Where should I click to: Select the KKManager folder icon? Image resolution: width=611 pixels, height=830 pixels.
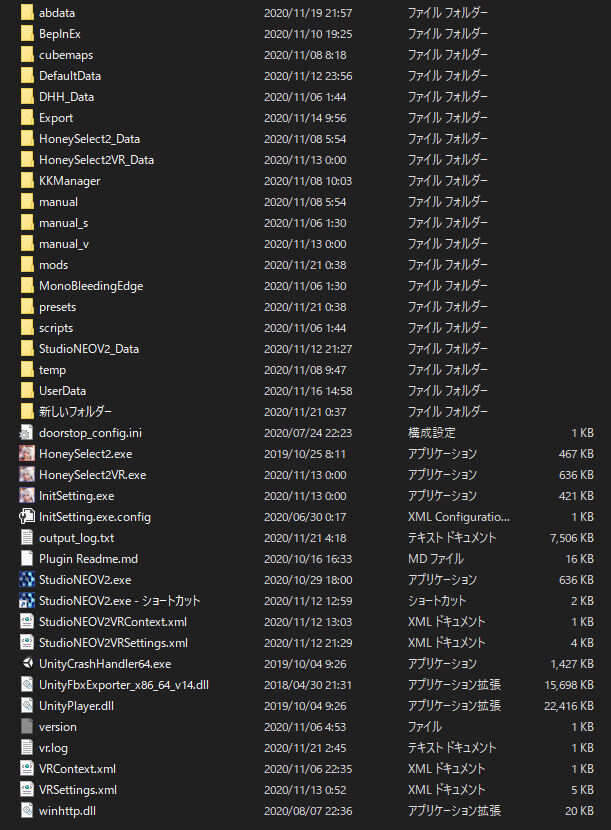click(x=27, y=181)
